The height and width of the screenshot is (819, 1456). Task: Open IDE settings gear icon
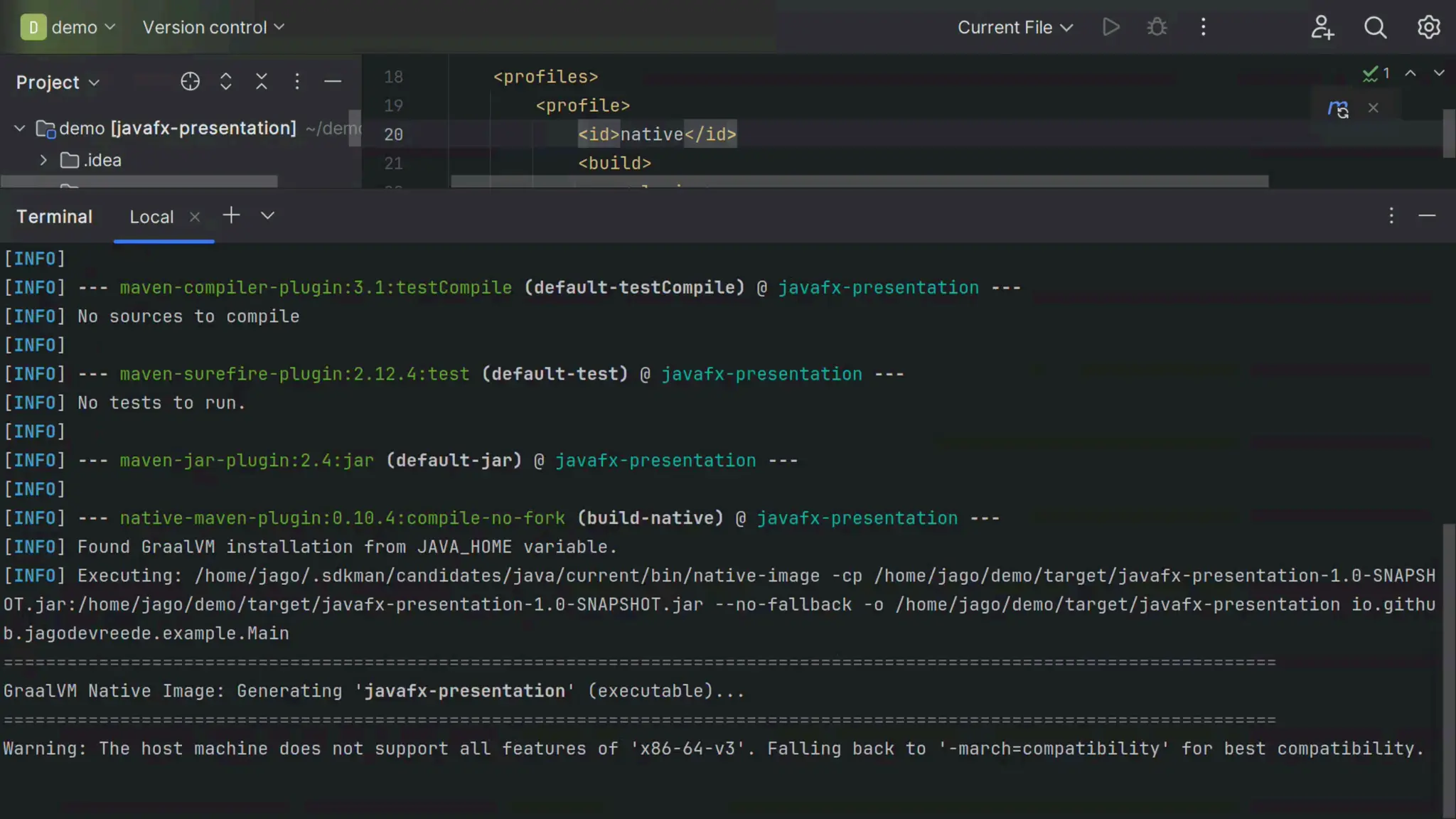coord(1428,27)
